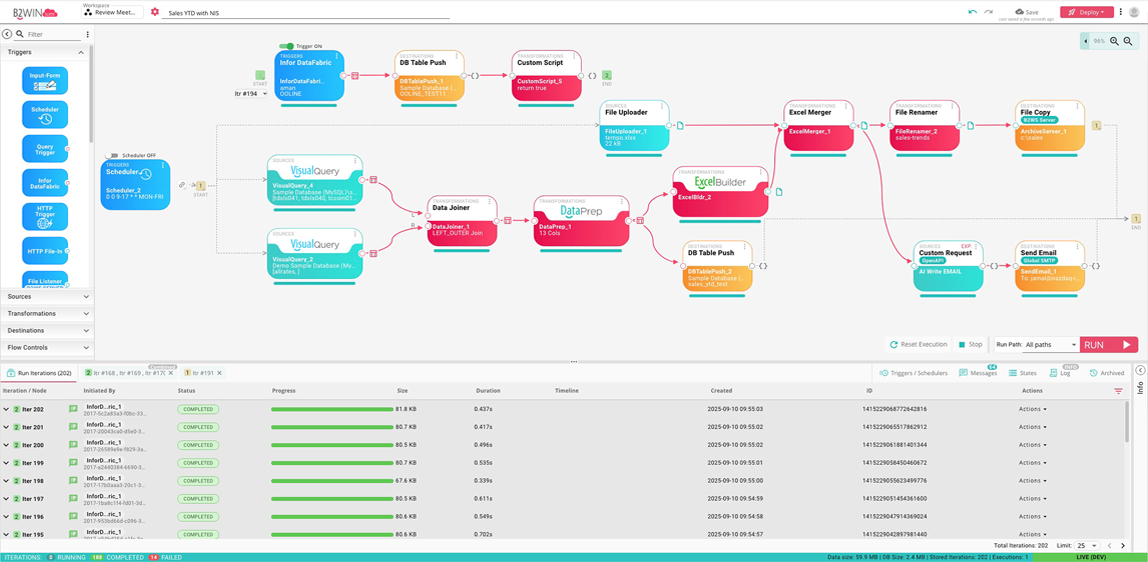
Task: Save the workflow
Action: [x=1026, y=12]
